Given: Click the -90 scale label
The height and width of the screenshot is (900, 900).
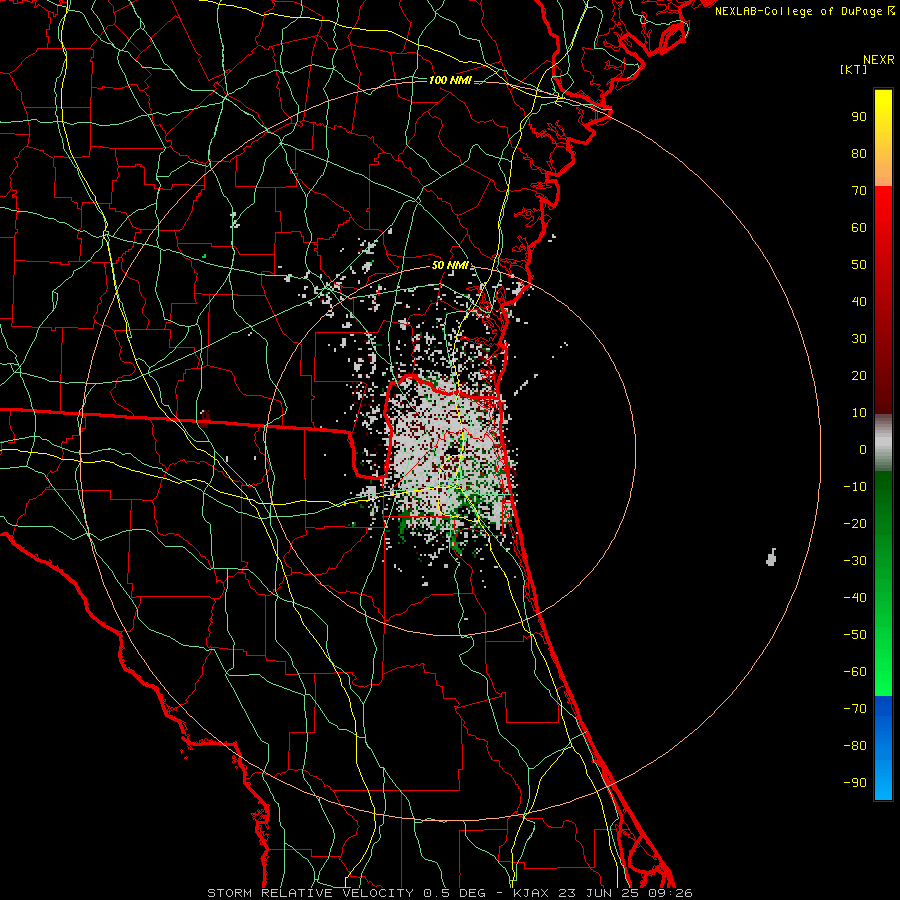Looking at the screenshot, I should [855, 783].
